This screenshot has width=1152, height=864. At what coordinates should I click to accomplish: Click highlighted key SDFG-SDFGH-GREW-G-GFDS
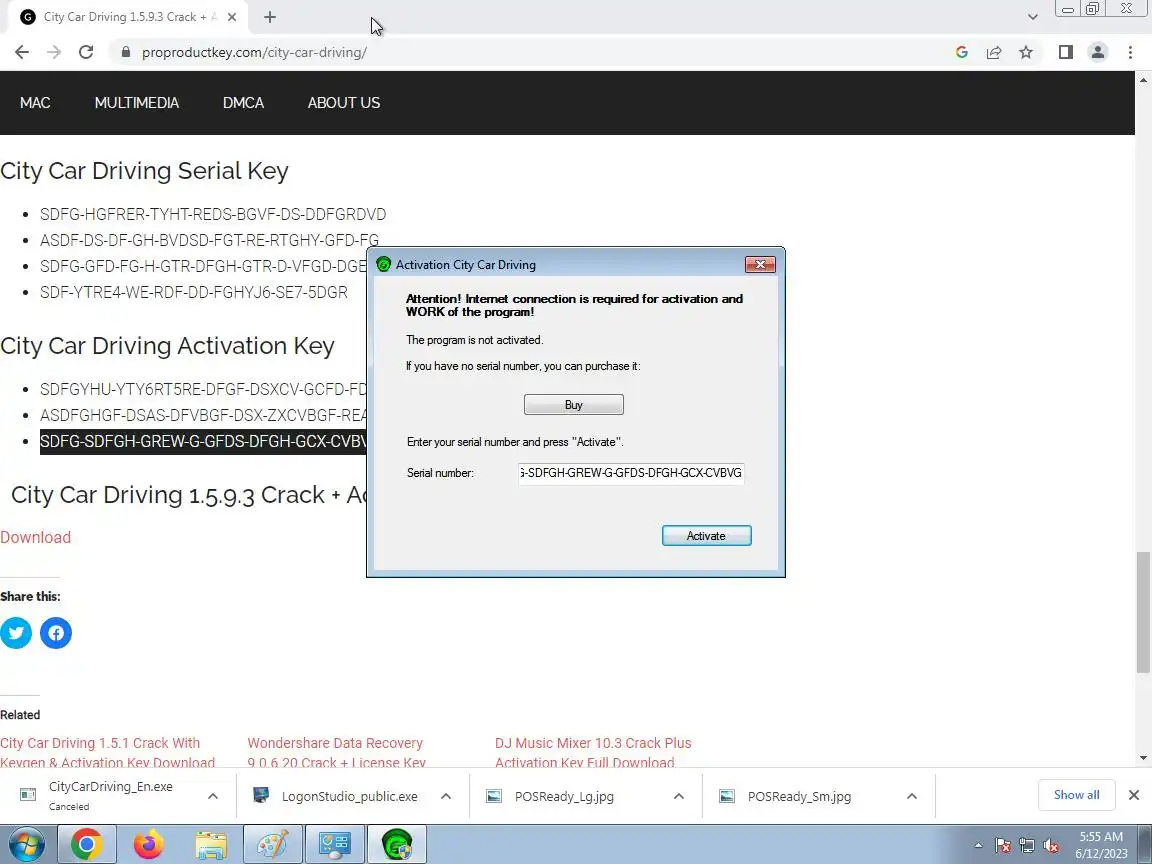[203, 442]
